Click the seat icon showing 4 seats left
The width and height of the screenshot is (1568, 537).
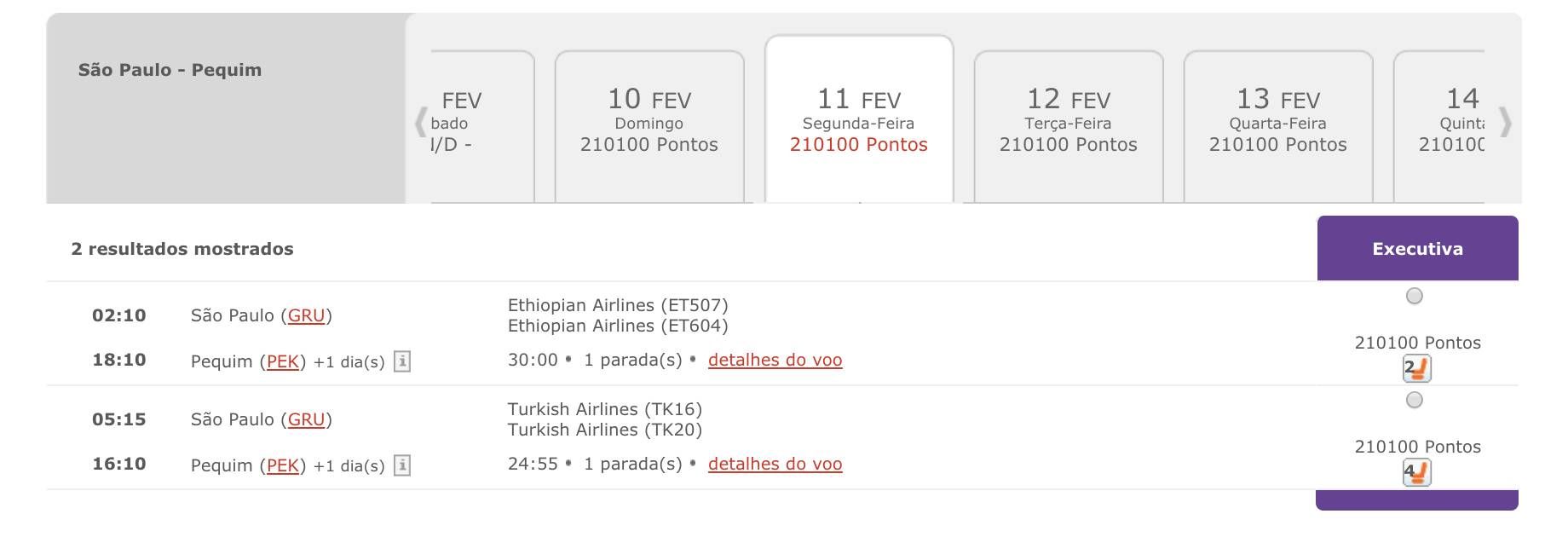[1416, 472]
